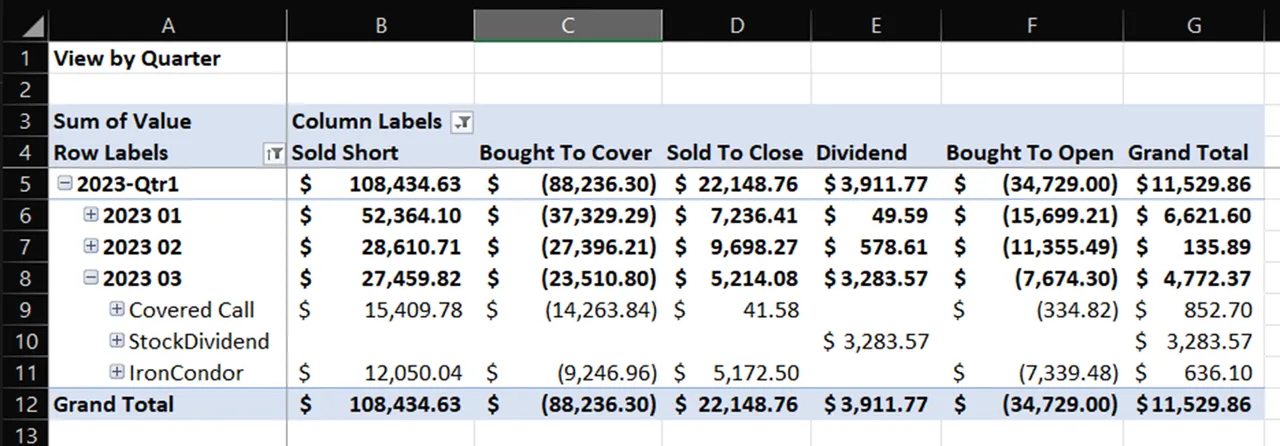
Task: Expand the IronCondor row
Action: [118, 373]
